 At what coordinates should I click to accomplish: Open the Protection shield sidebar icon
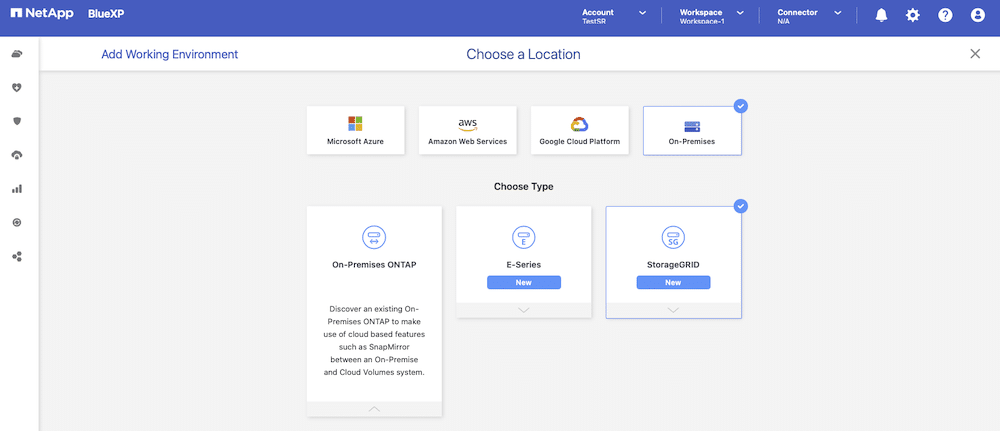click(17, 121)
